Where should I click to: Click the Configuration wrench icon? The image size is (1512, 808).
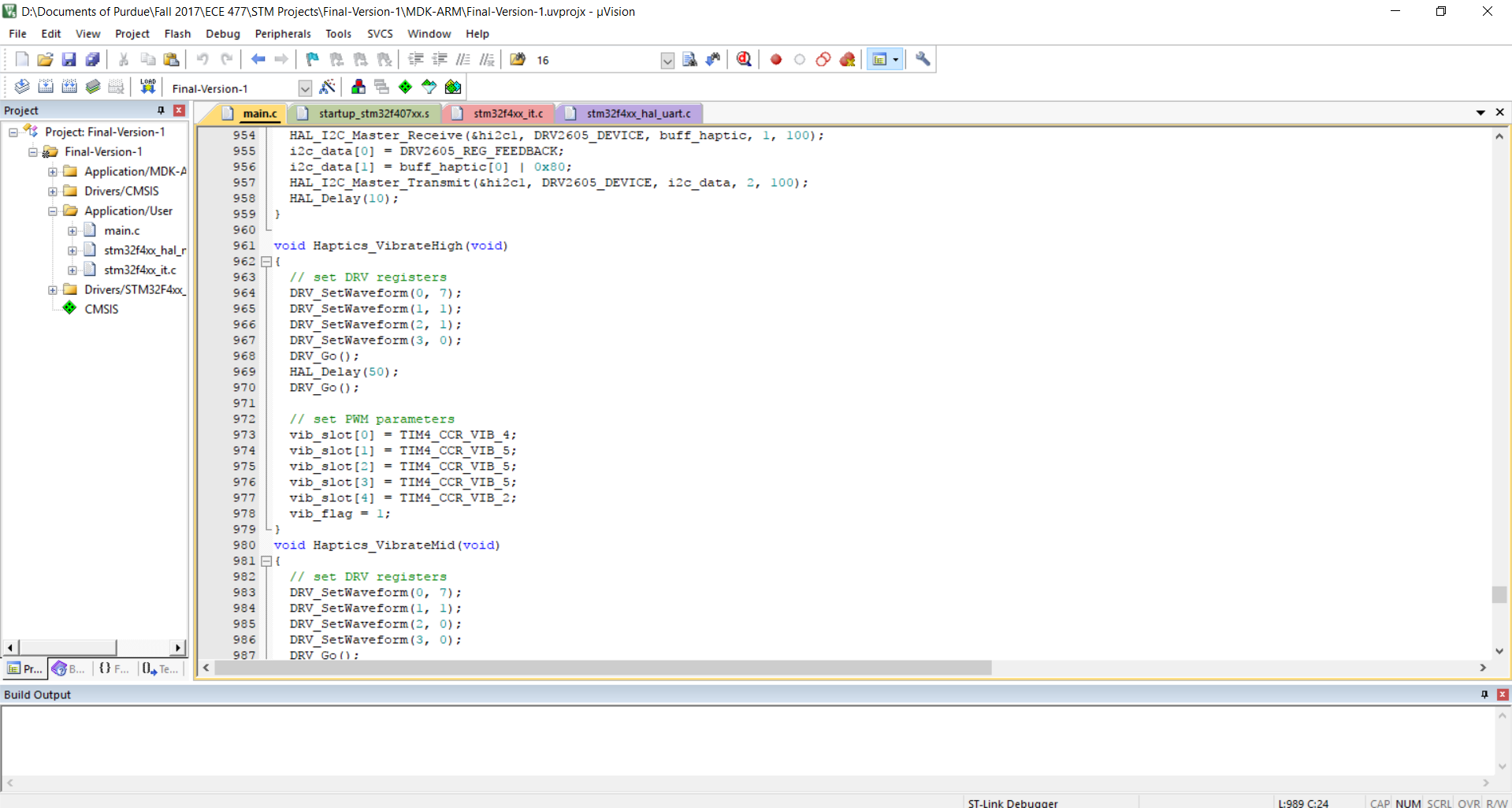(x=923, y=59)
